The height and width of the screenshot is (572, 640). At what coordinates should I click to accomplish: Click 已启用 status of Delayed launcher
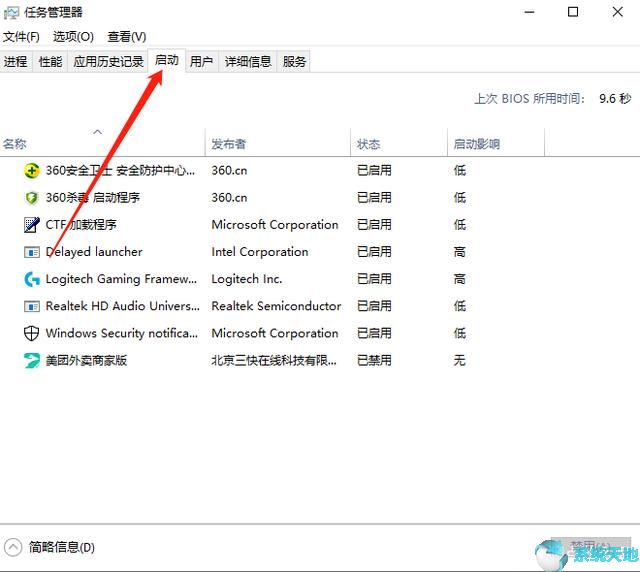(x=374, y=252)
